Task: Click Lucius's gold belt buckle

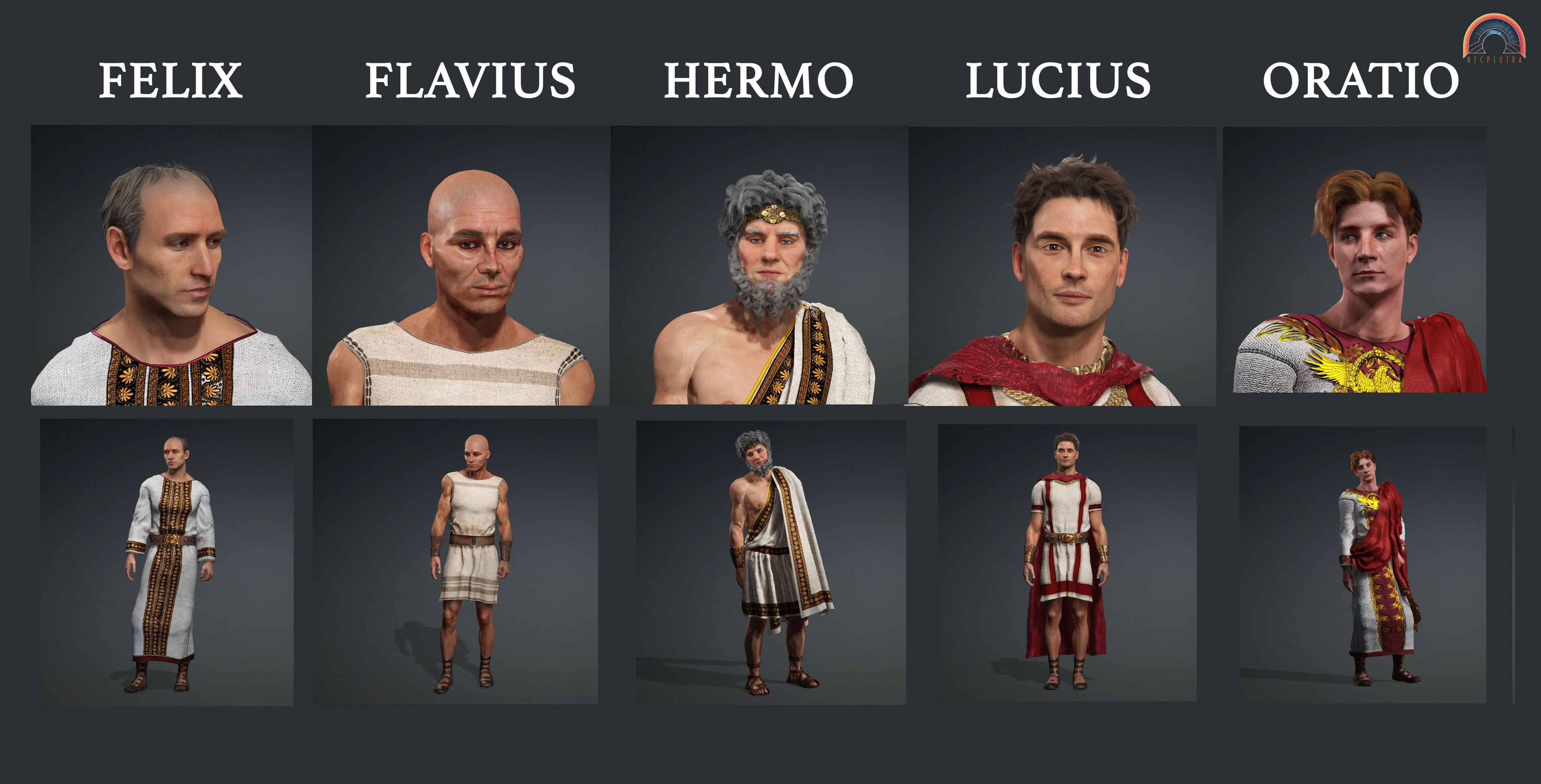Action: point(1067,538)
